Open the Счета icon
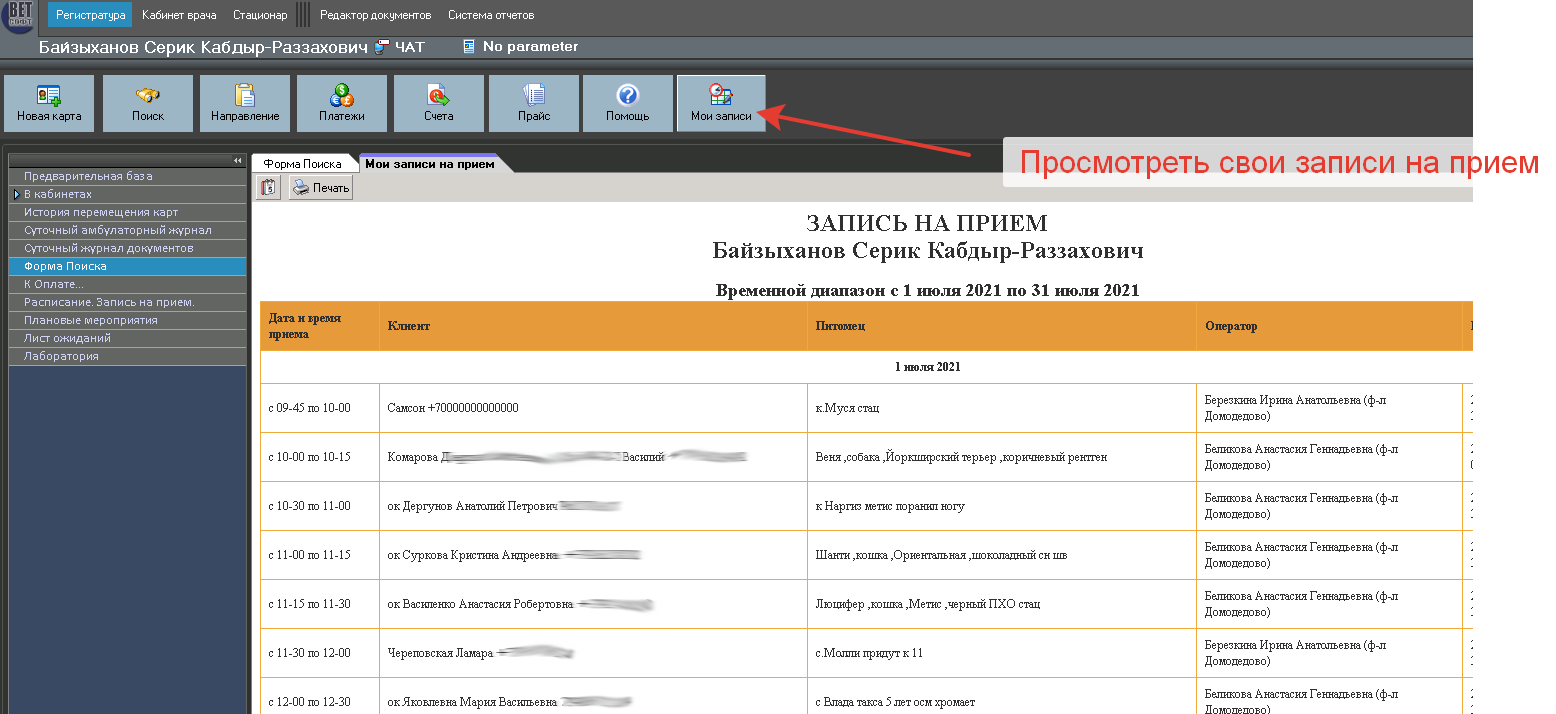This screenshot has height=714, width=1556. (x=437, y=103)
